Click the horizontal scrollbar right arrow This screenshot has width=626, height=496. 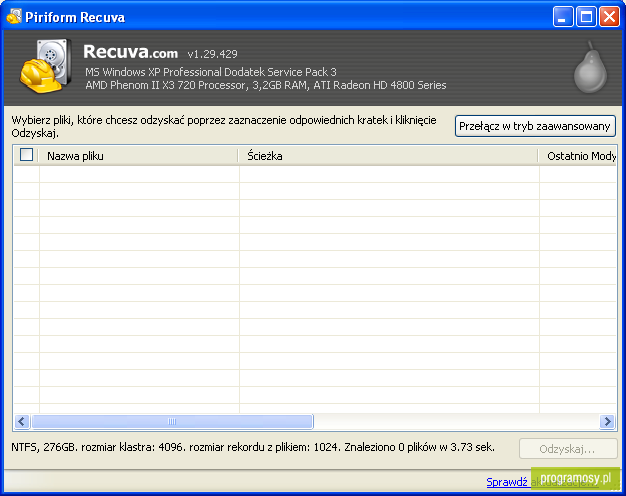click(x=607, y=421)
